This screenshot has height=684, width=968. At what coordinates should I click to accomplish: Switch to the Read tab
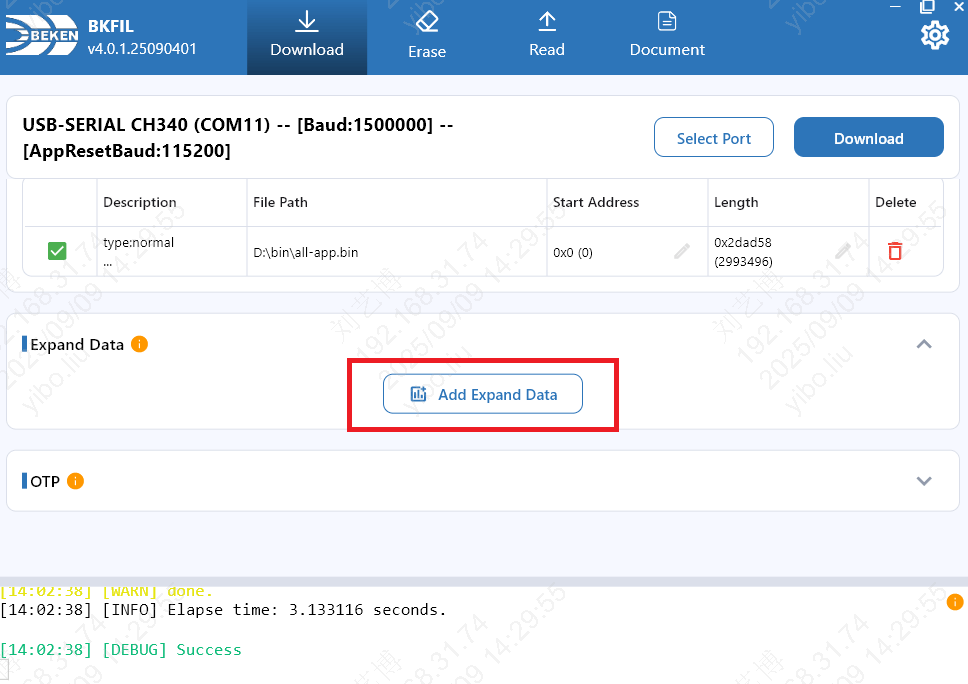click(547, 37)
